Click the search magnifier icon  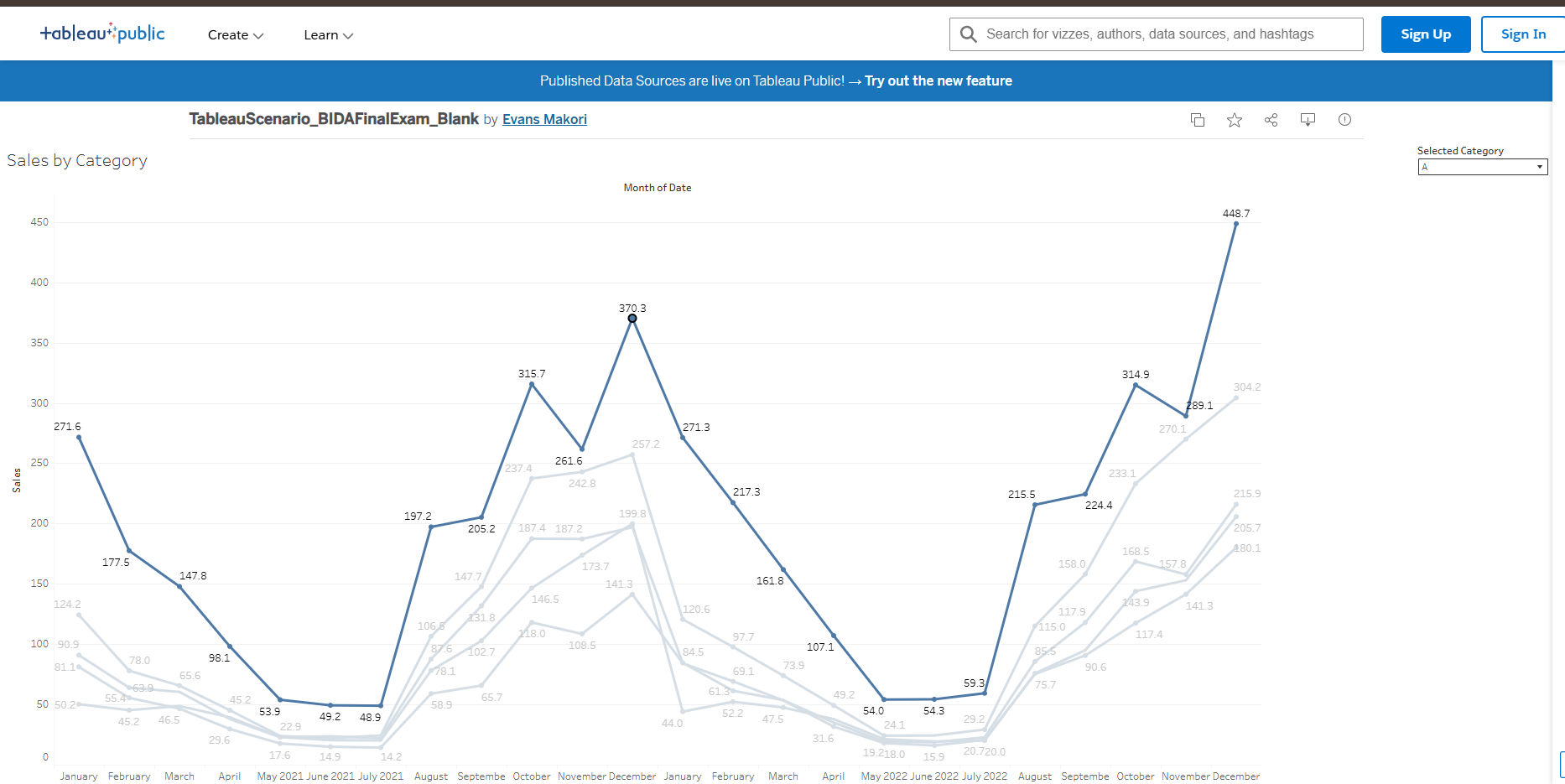pyautogui.click(x=969, y=34)
